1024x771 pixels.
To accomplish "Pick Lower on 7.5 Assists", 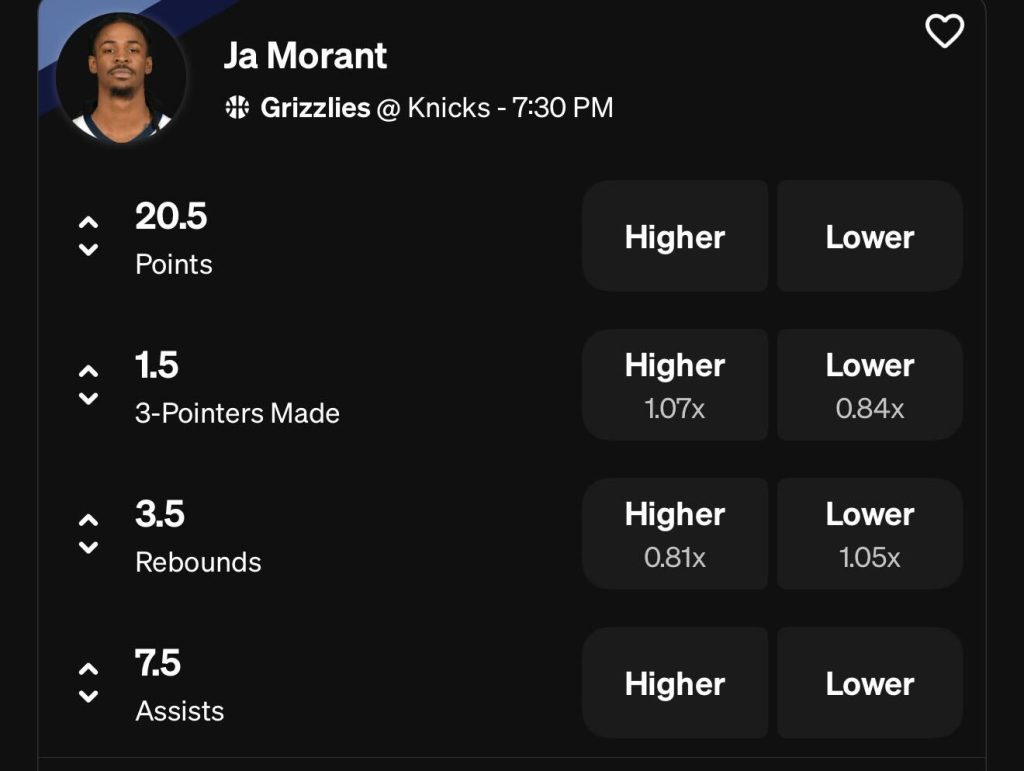I will pyautogui.click(x=868, y=682).
